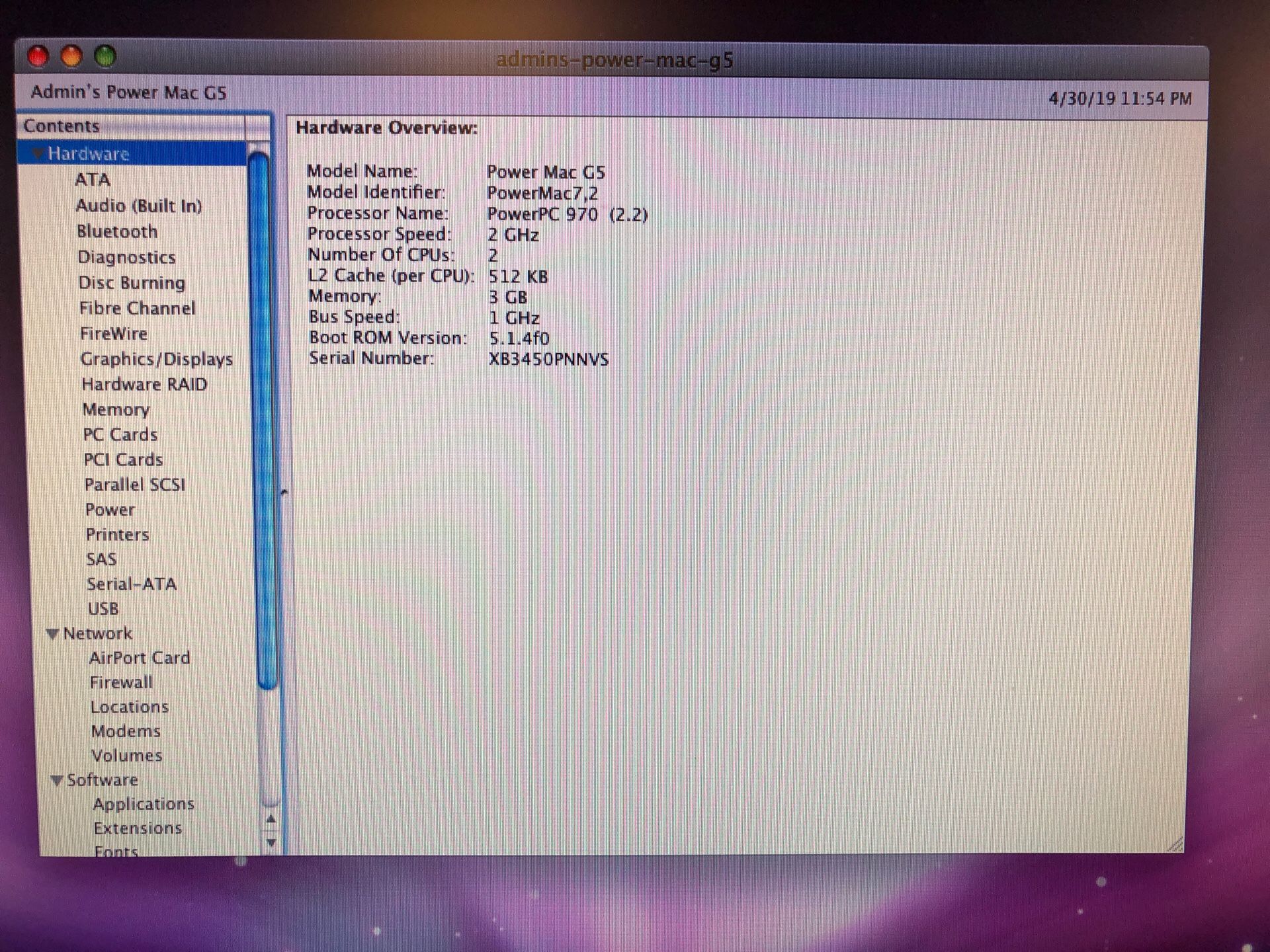
Task: Select Power in the Contents list
Action: point(110,510)
